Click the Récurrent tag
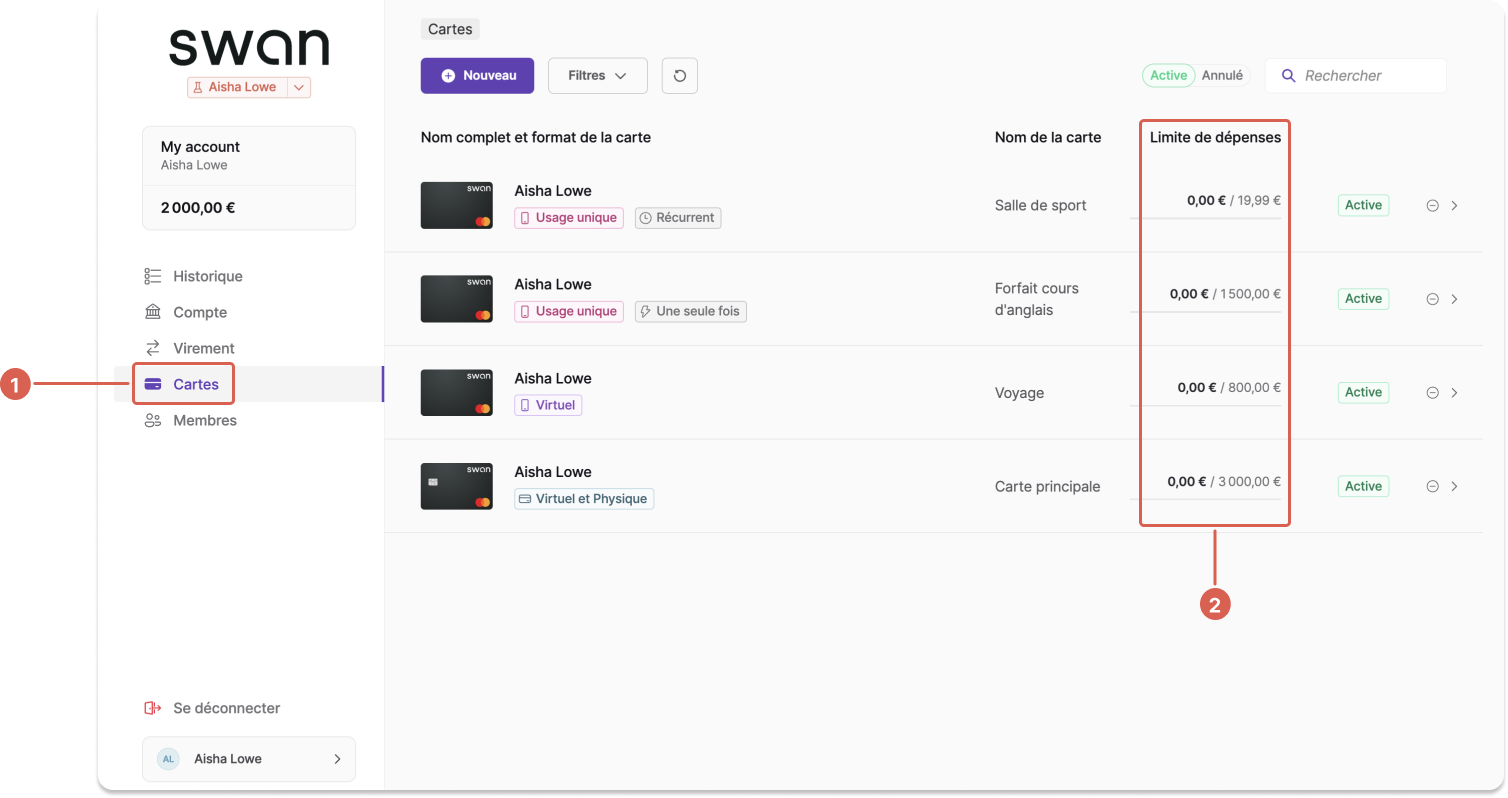This screenshot has width=1508, height=798. (x=678, y=217)
